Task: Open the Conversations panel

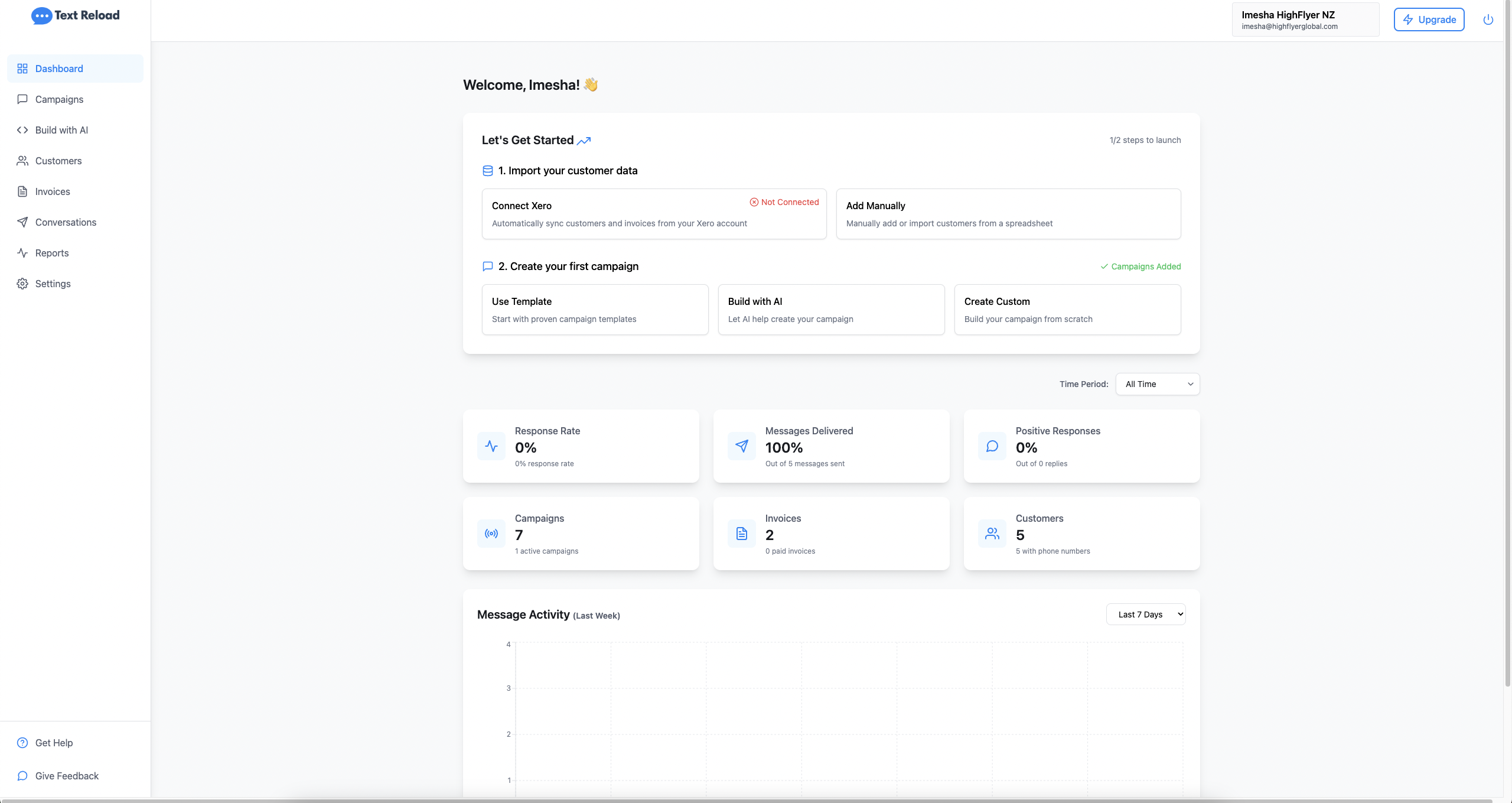Action: (65, 222)
